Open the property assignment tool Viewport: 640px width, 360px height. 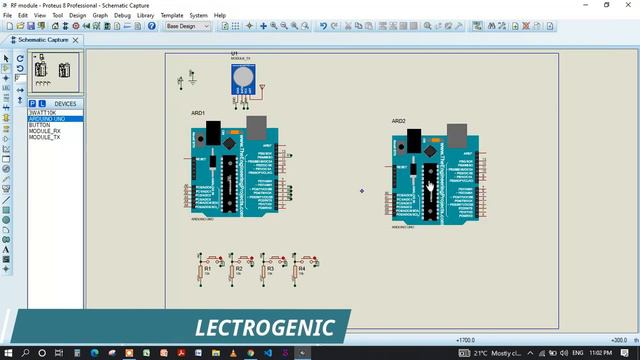tap(502, 26)
